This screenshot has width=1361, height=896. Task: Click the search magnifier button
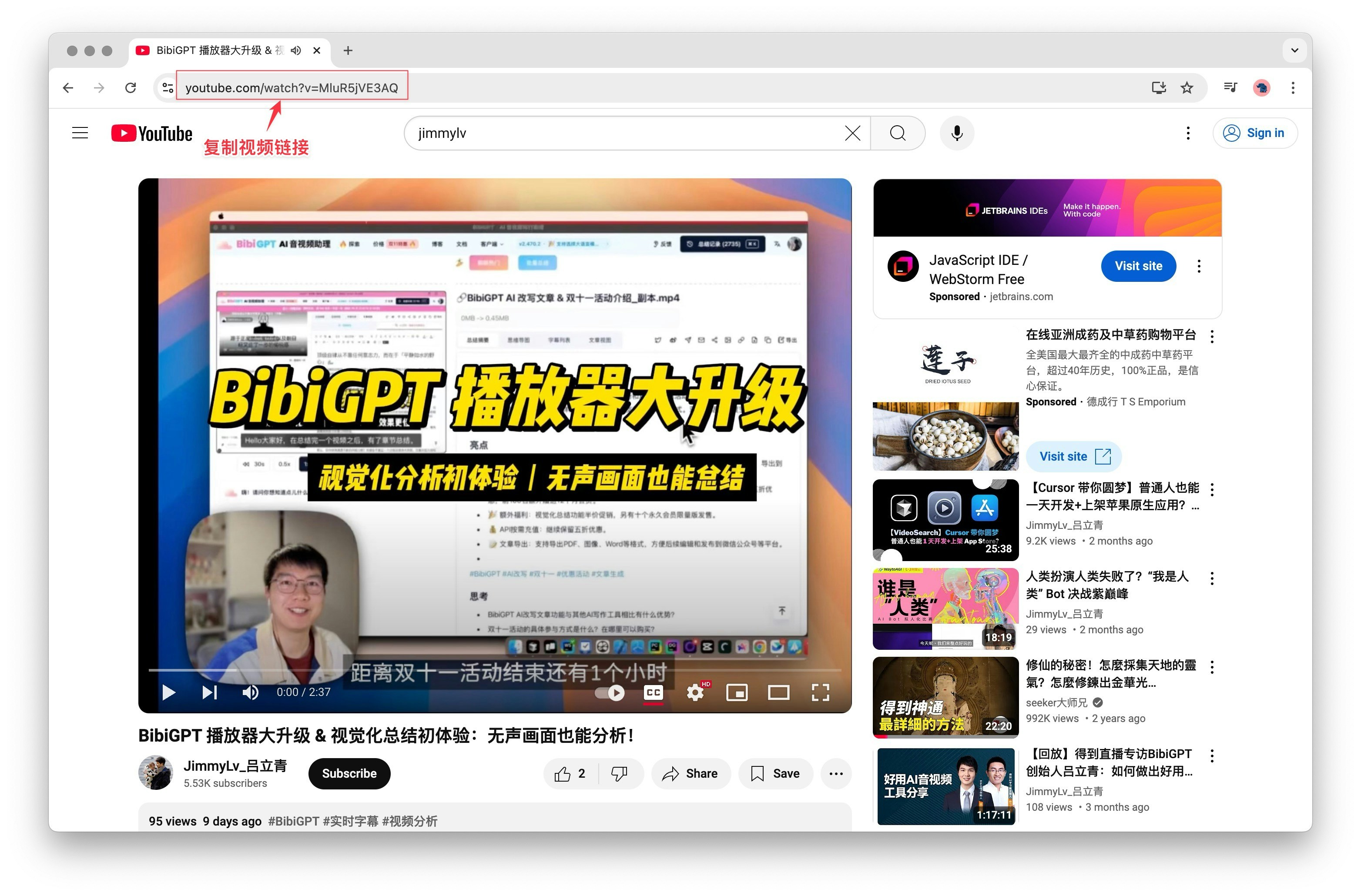897,133
